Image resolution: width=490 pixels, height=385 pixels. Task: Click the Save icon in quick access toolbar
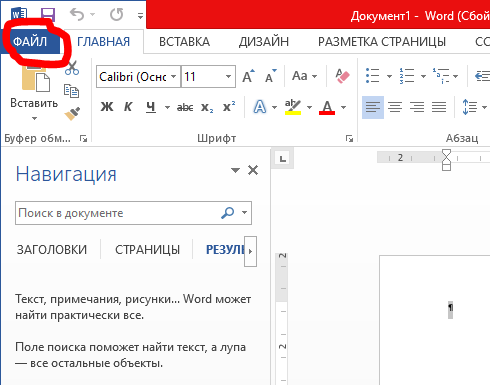[48, 15]
